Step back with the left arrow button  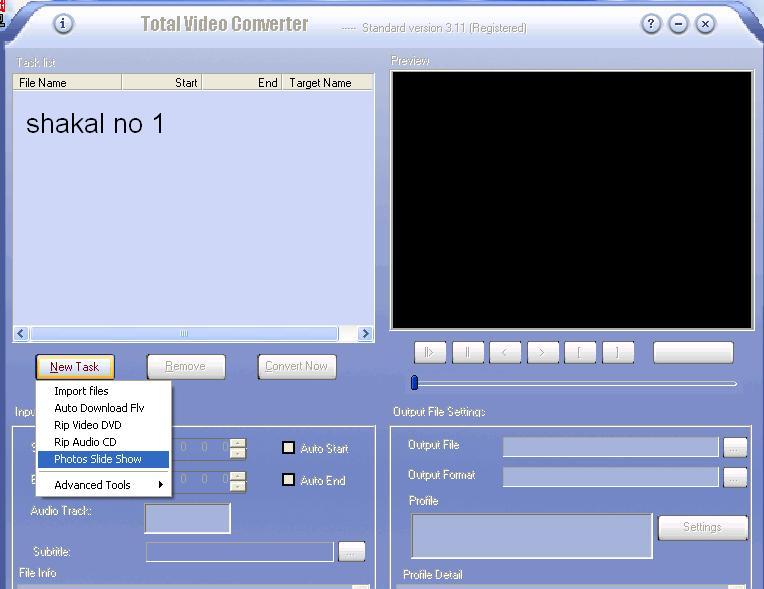click(x=505, y=352)
